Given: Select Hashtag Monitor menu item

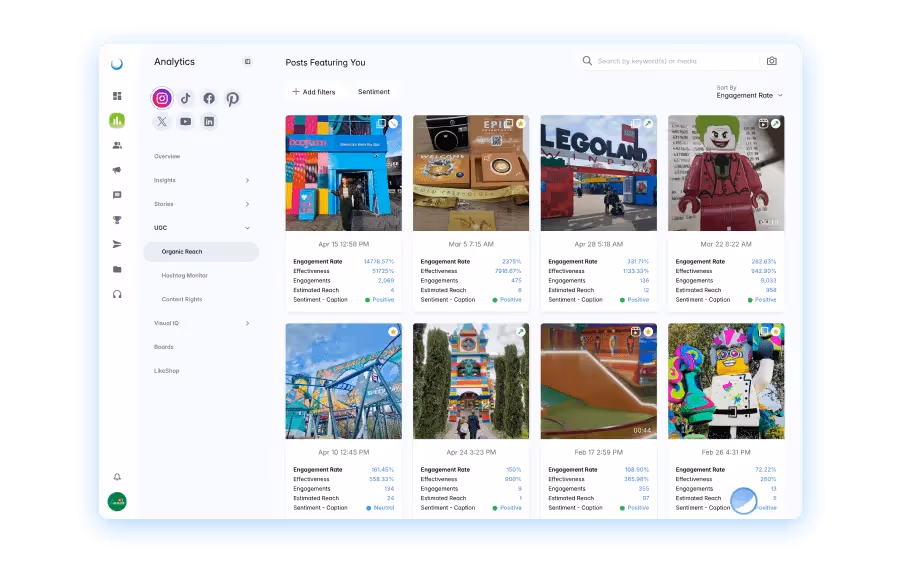Looking at the screenshot, I should [185, 276].
